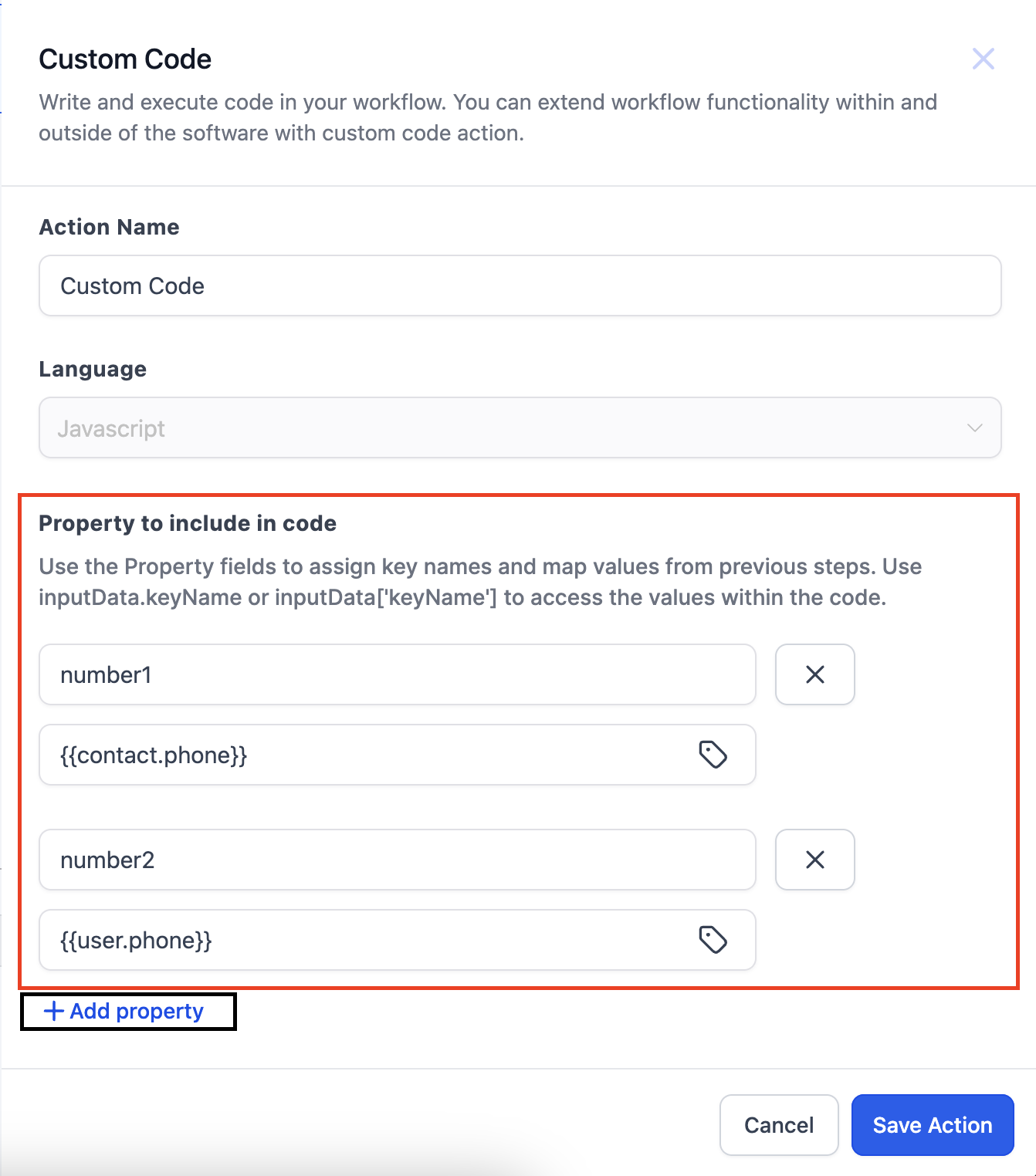Screen dimensions: 1036x1176
Task: Remove the number1 property
Action: point(815,674)
